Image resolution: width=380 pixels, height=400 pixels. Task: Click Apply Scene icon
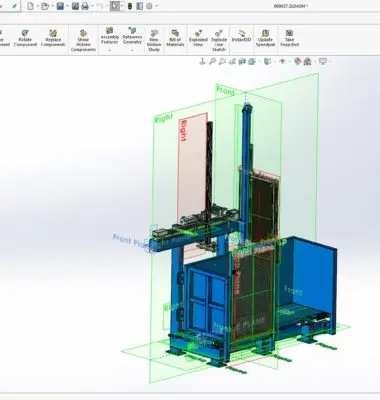[307, 61]
